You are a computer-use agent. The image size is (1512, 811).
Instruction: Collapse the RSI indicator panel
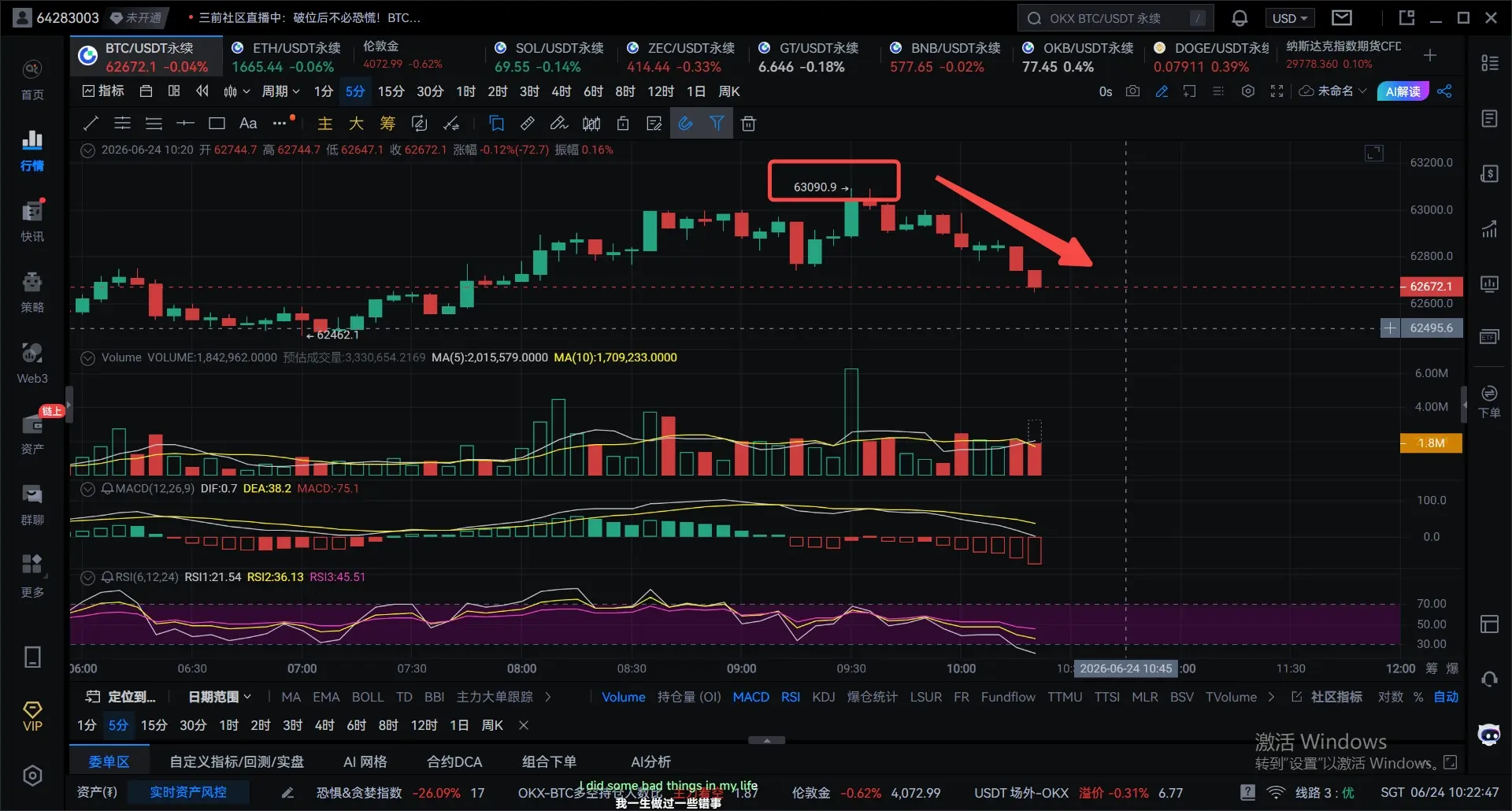88,577
